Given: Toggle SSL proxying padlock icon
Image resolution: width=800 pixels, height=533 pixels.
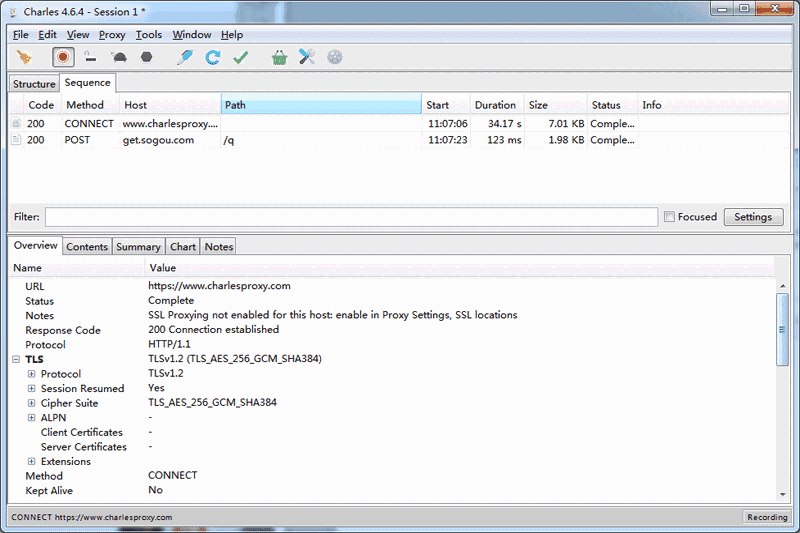Looking at the screenshot, I should tap(90, 58).
